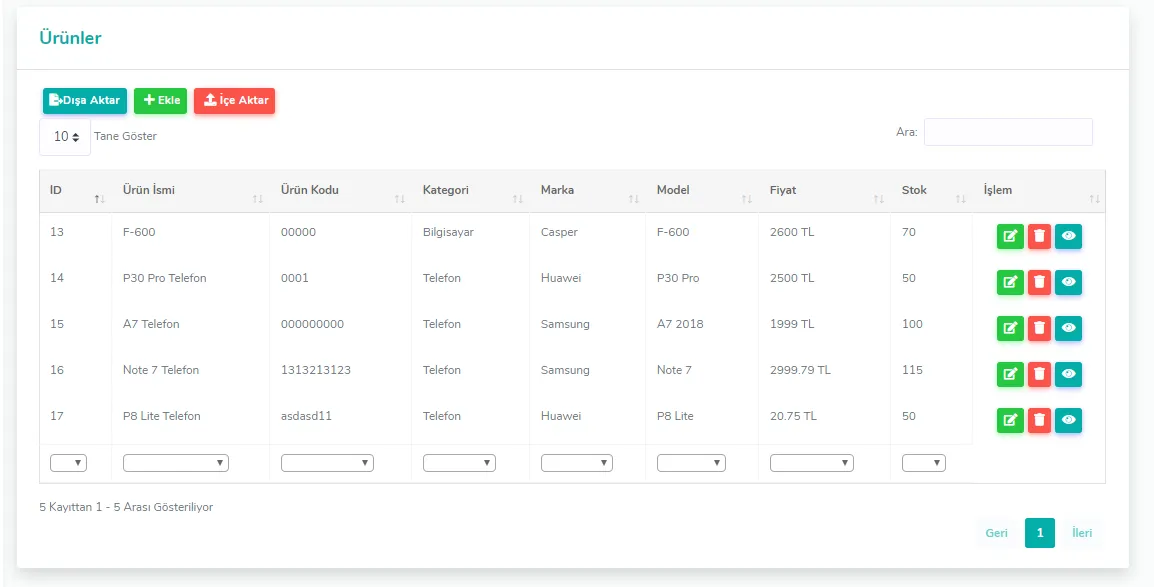Delete the F-600 product

(1039, 236)
